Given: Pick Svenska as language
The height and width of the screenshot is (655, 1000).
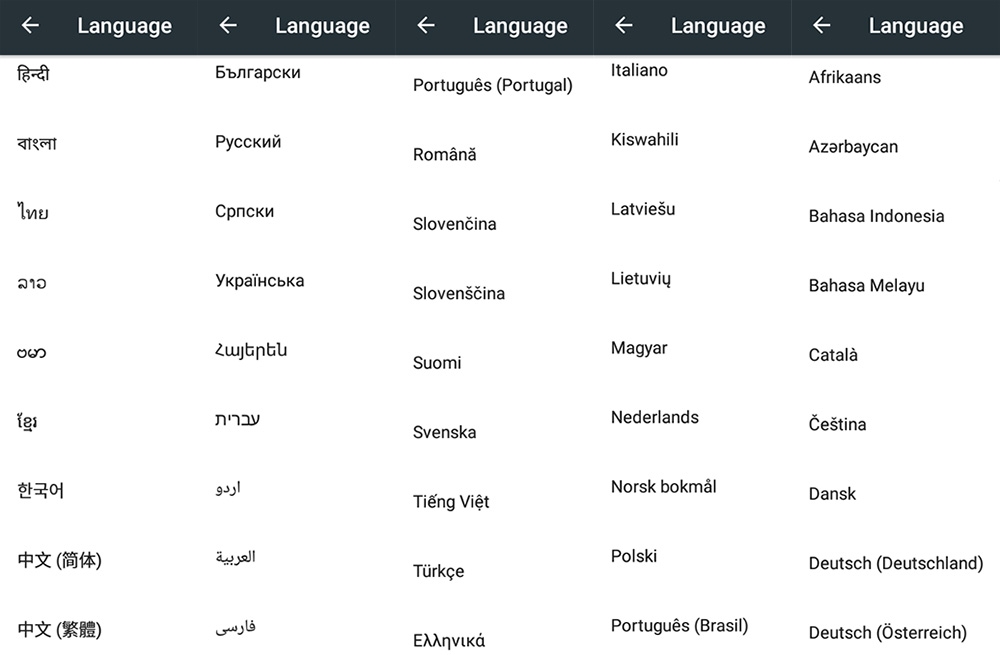Looking at the screenshot, I should point(445,432).
